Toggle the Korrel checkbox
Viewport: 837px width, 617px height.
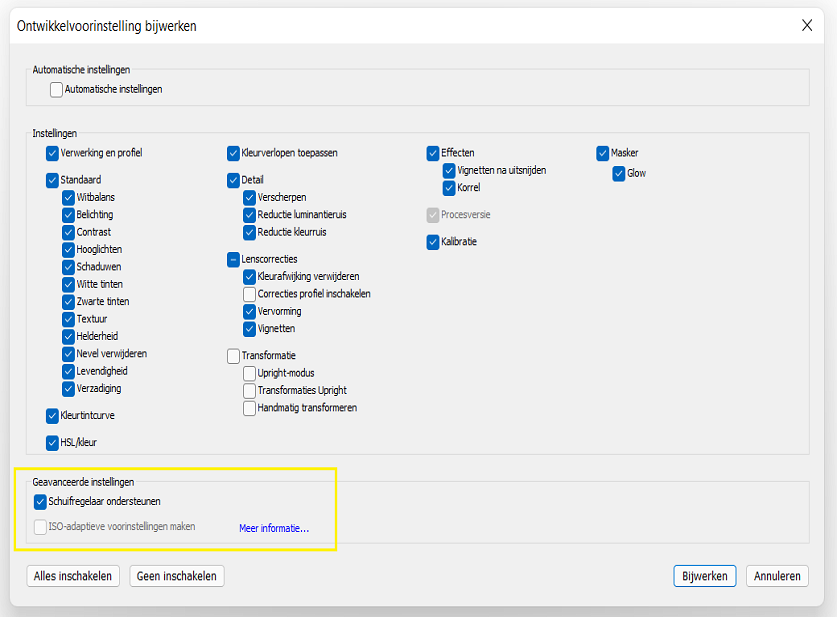tap(450, 188)
